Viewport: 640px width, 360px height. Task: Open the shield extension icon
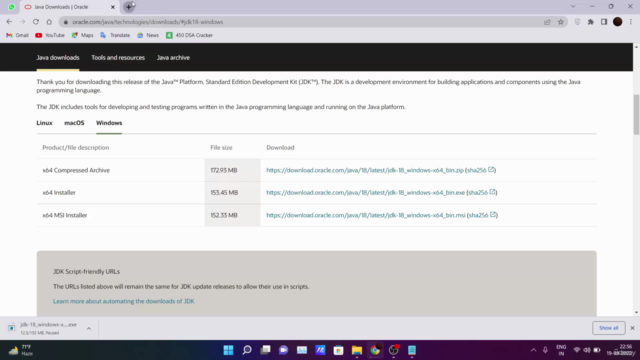(x=577, y=22)
